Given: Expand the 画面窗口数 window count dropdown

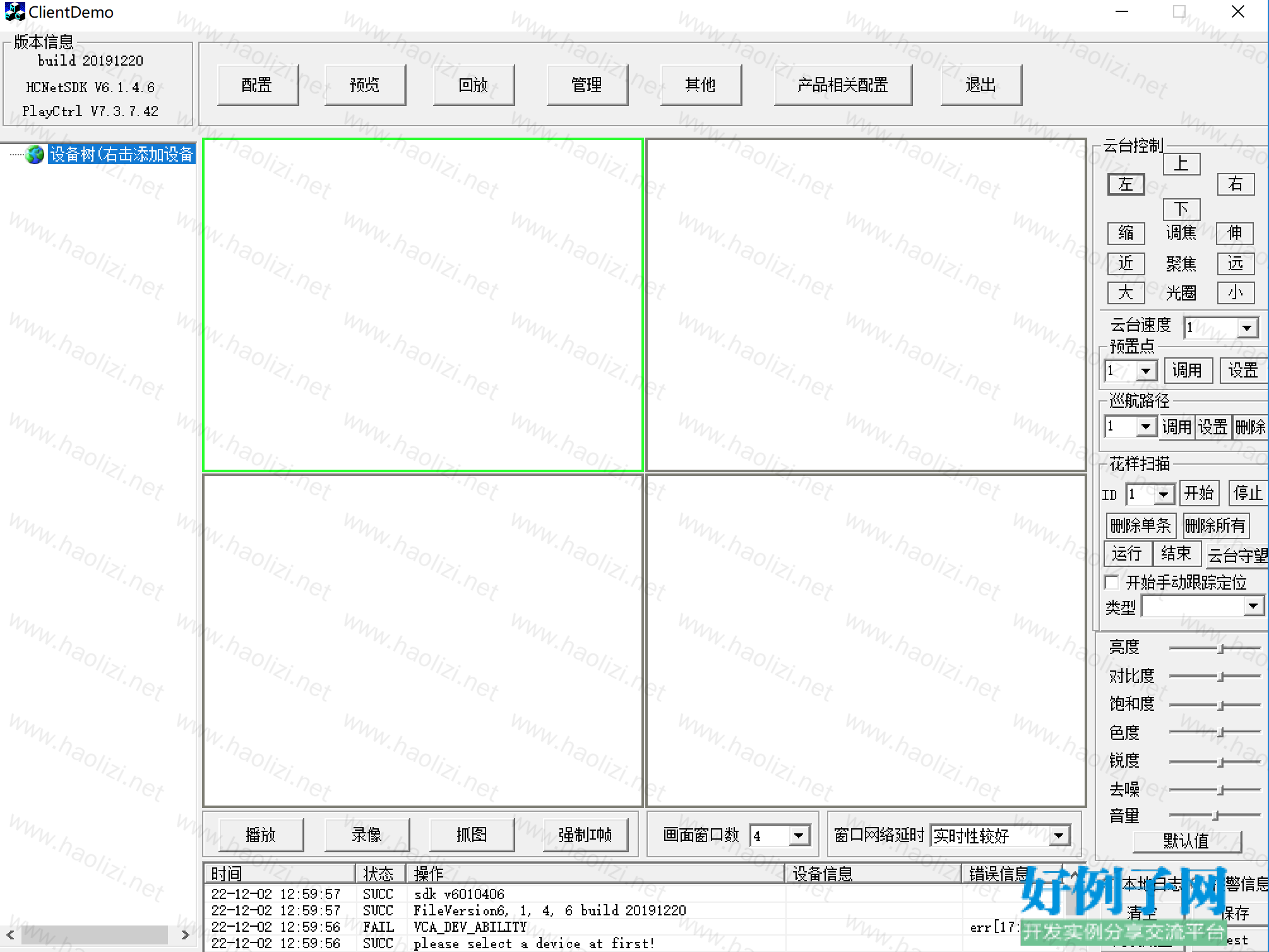Looking at the screenshot, I should pos(799,836).
